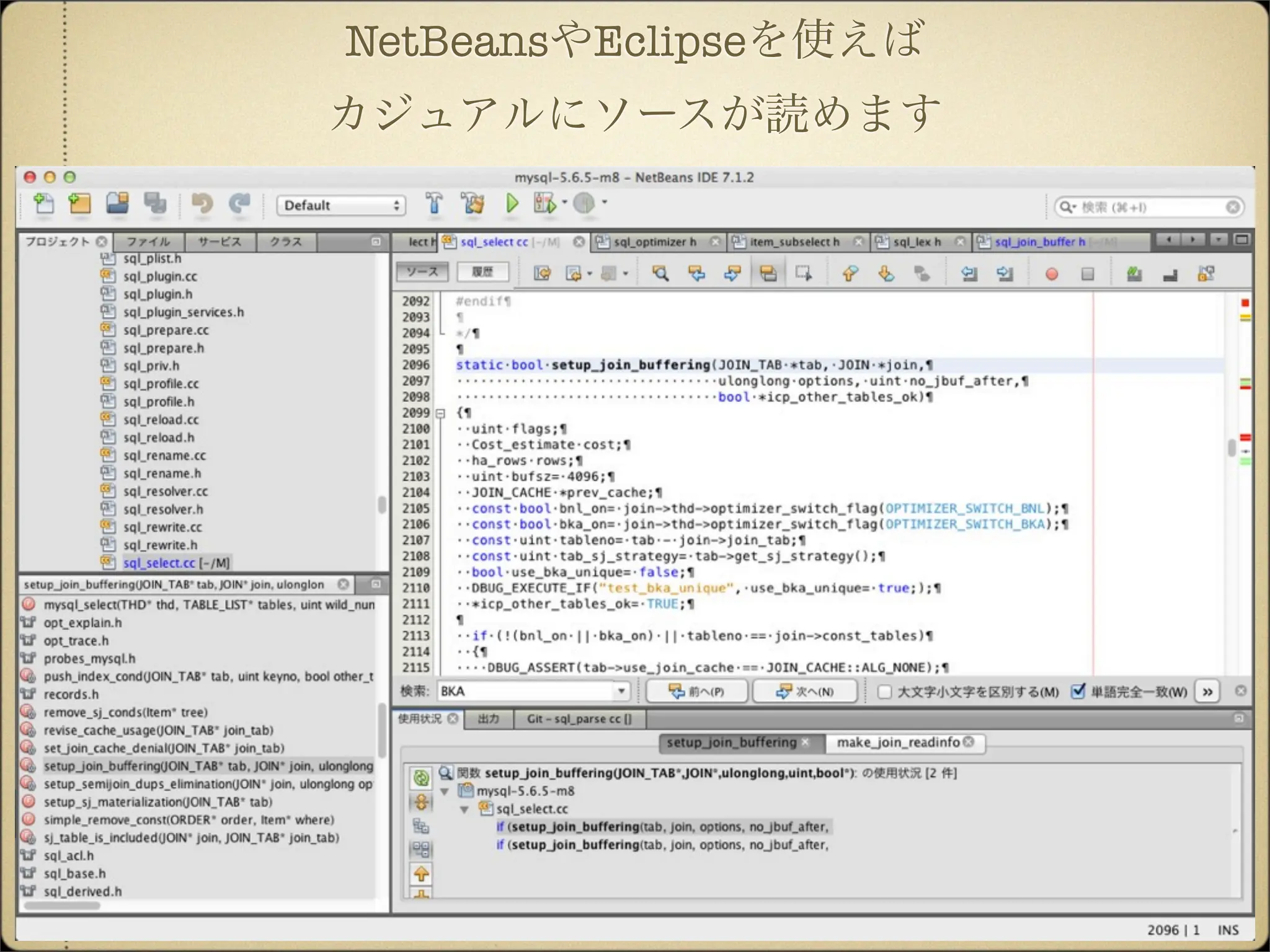Image resolution: width=1270 pixels, height=952 pixels.
Task: Switch editor to History view
Action: 482,272
